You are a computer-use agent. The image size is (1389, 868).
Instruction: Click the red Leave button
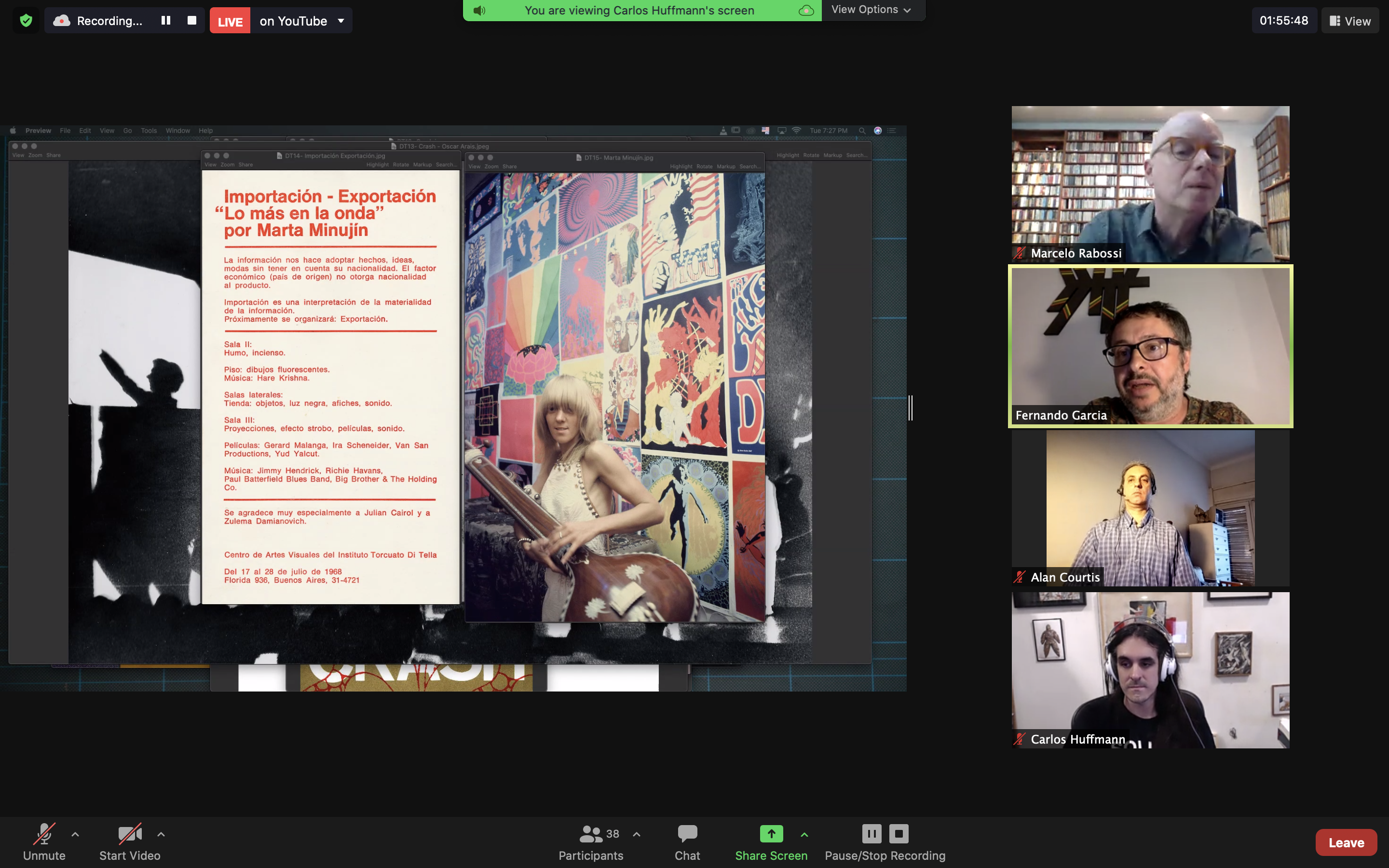(1346, 842)
